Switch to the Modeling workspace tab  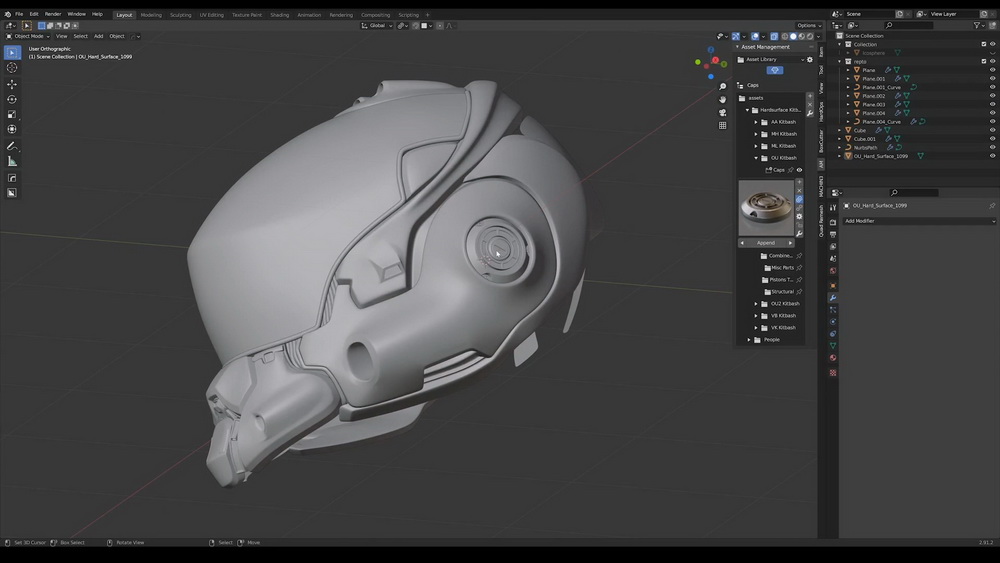click(151, 15)
